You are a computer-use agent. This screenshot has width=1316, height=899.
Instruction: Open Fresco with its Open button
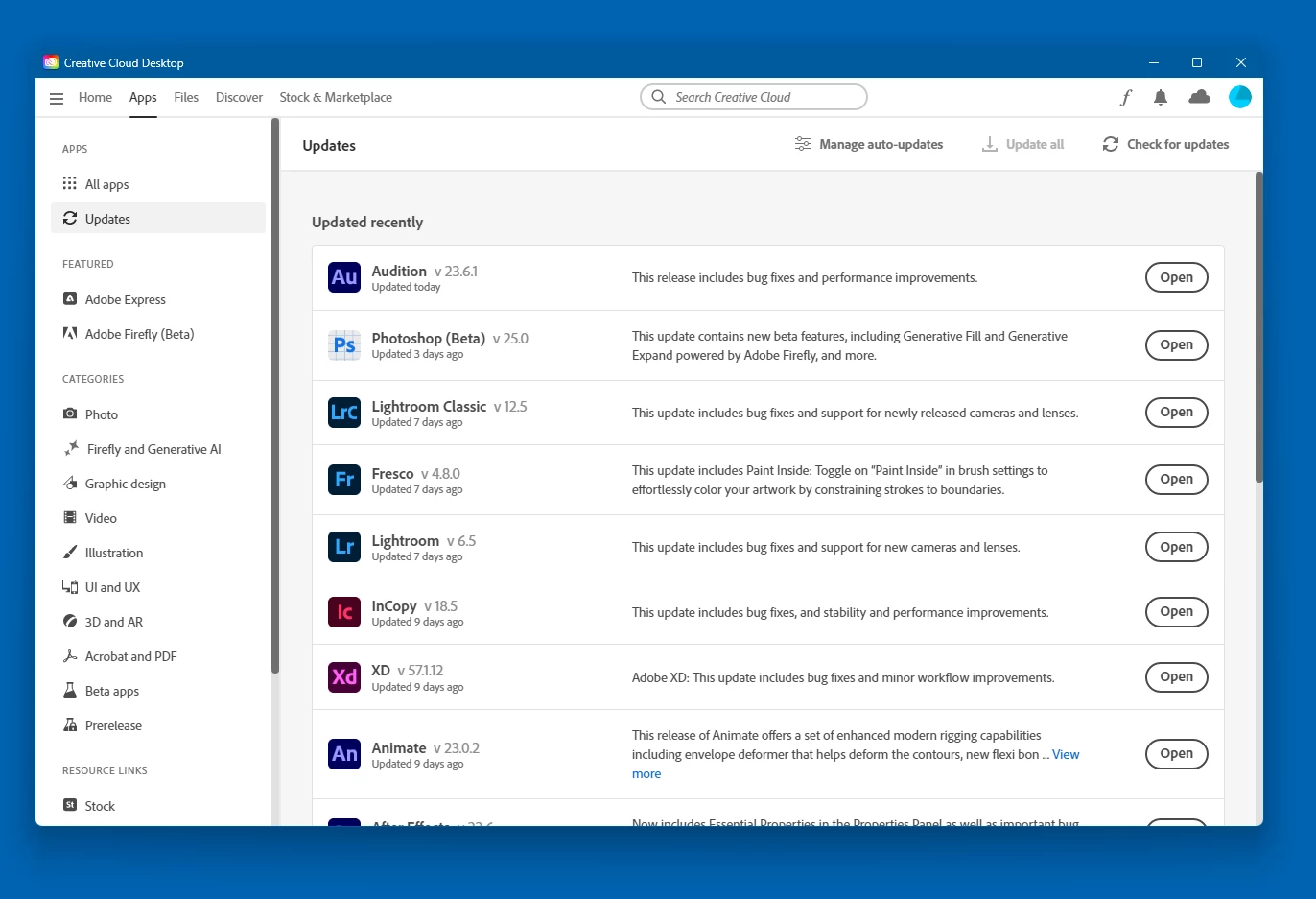[x=1177, y=480]
